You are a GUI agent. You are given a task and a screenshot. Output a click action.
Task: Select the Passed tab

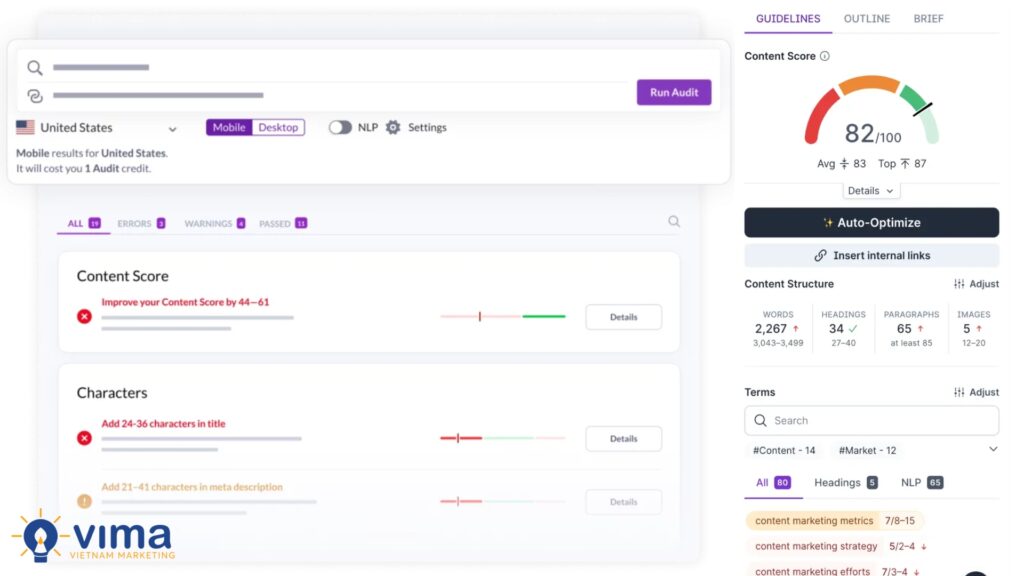[x=283, y=223]
